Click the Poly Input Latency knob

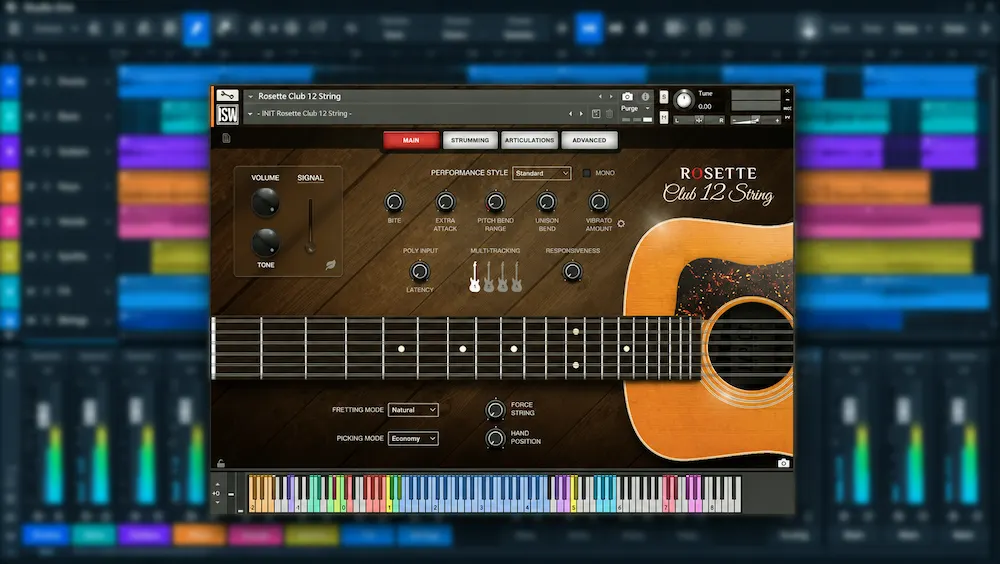pos(419,272)
